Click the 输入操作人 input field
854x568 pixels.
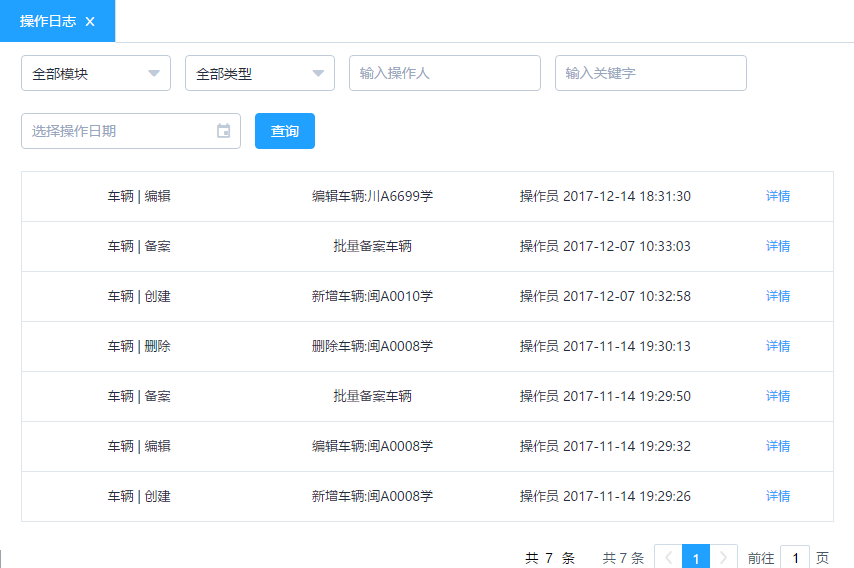pyautogui.click(x=444, y=73)
